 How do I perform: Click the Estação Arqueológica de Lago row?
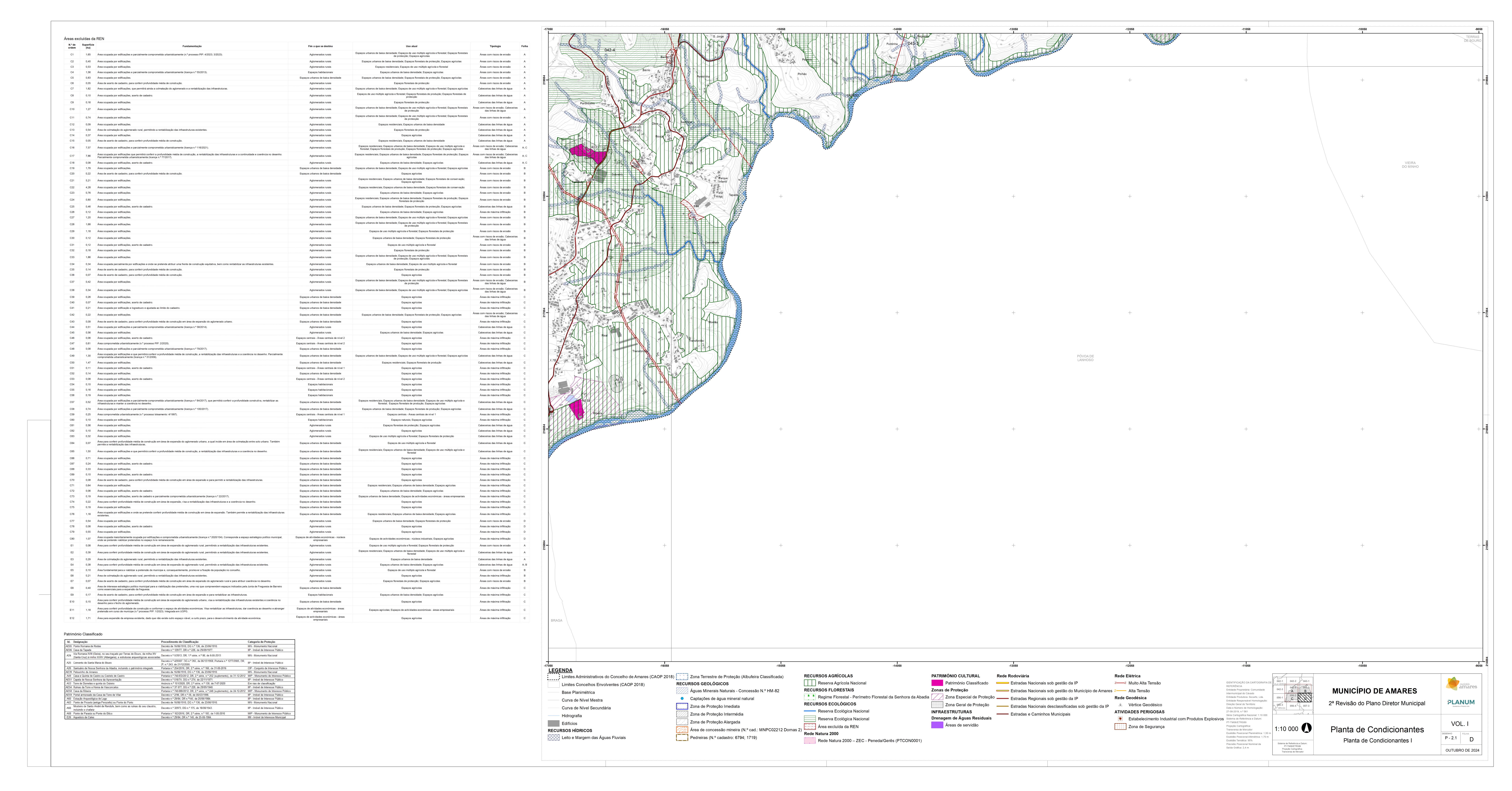(x=180, y=699)
